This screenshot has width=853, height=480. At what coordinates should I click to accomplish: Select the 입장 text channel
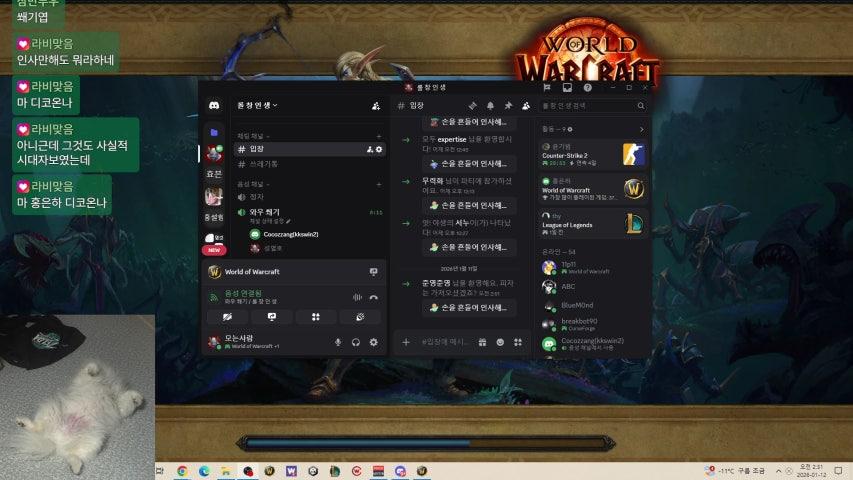pyautogui.click(x=310, y=149)
